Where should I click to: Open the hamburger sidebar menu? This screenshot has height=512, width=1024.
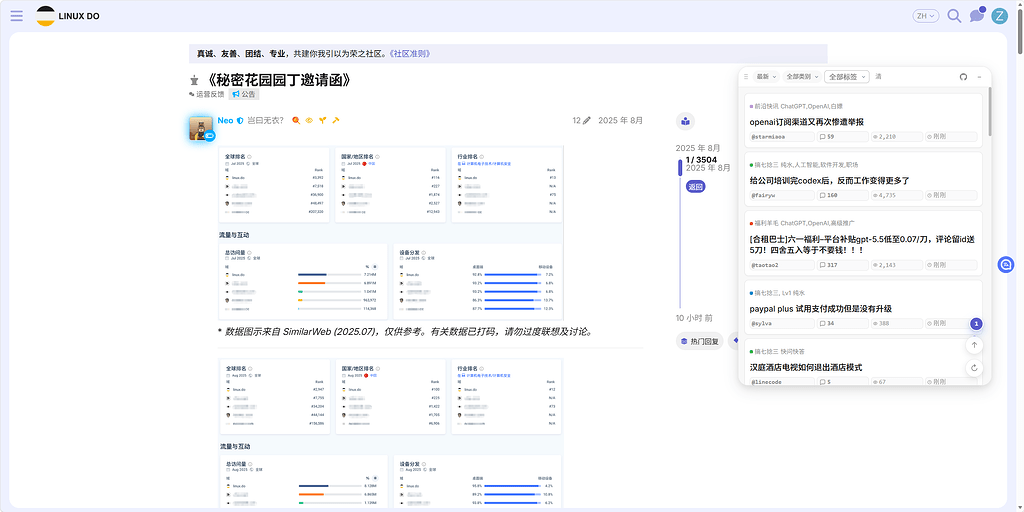click(x=16, y=16)
